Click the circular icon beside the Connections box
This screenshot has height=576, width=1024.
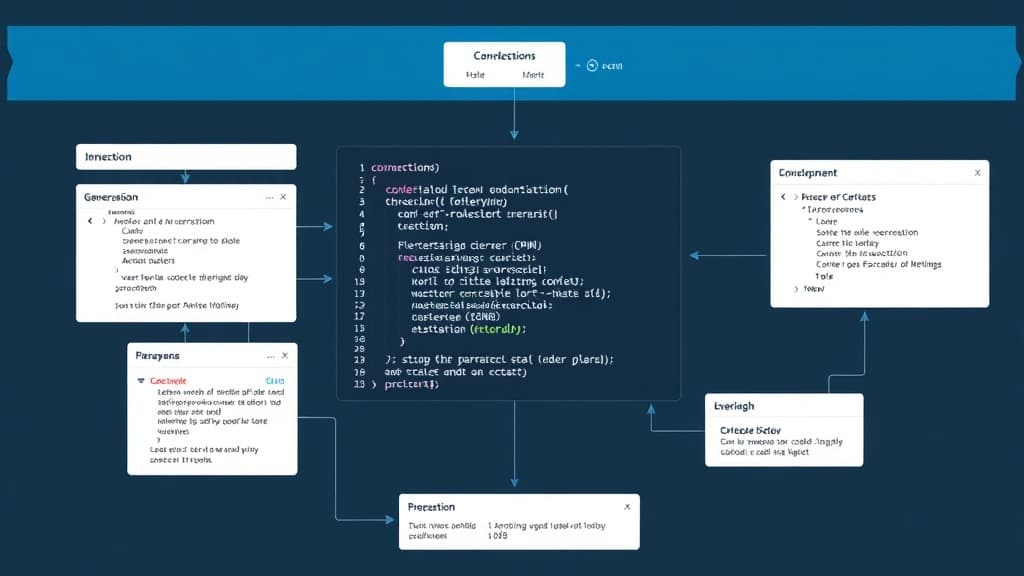[x=591, y=65]
